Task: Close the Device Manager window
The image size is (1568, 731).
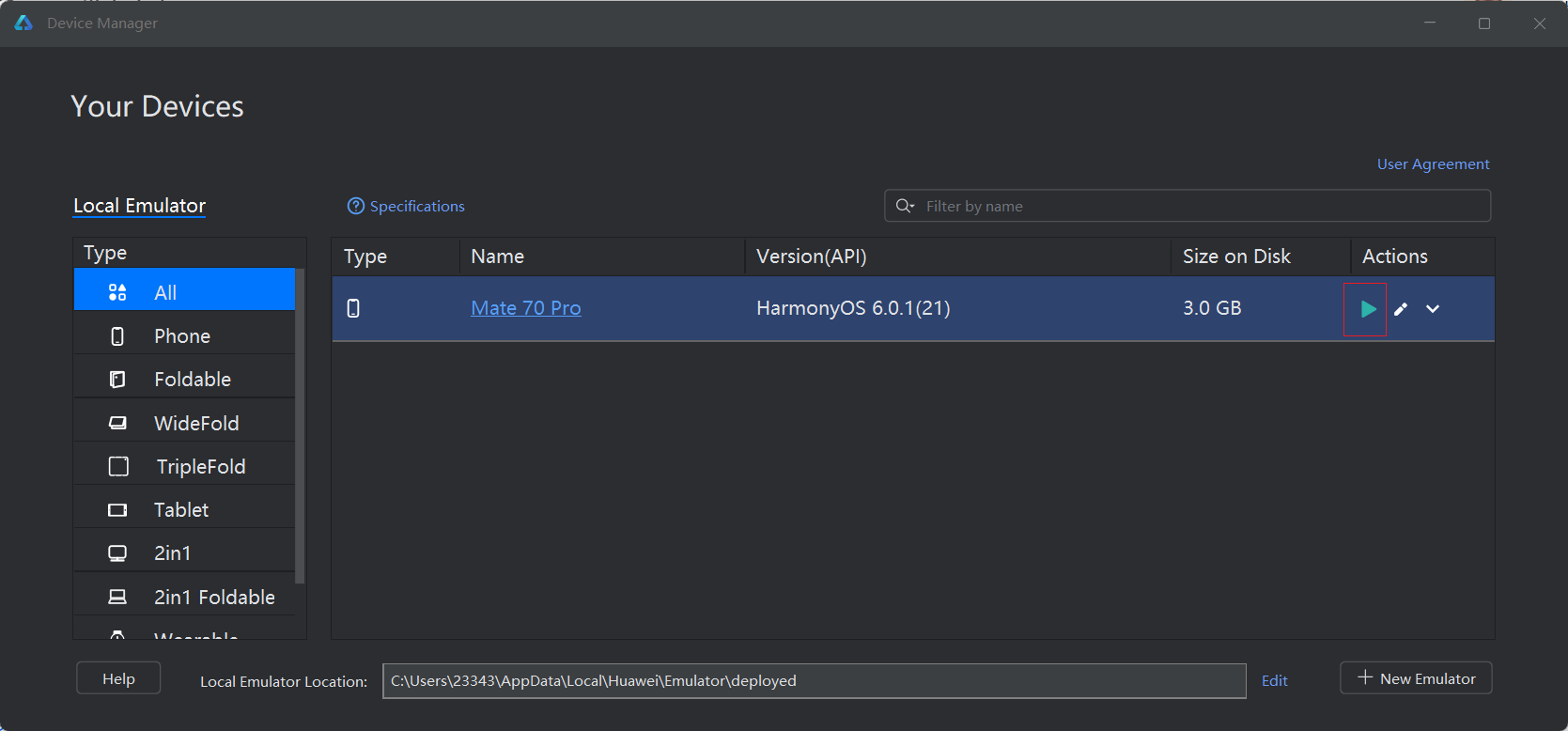Action: click(x=1540, y=23)
